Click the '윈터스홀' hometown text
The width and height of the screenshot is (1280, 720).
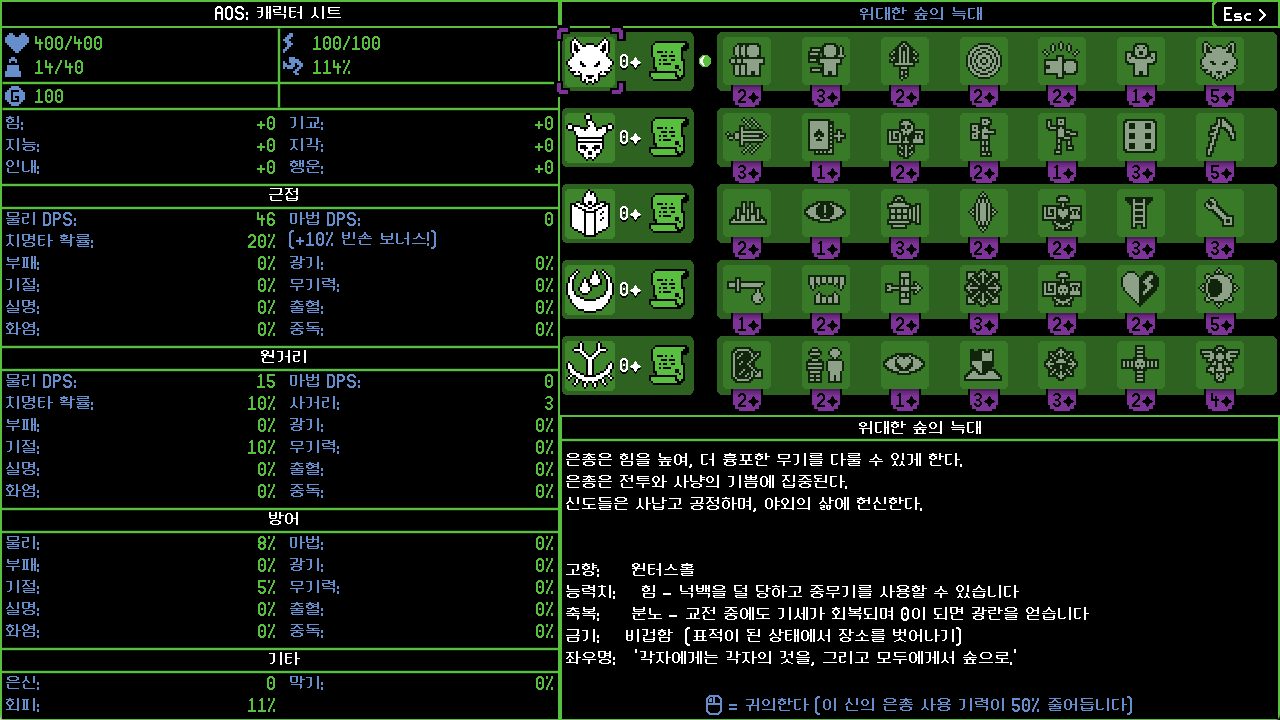coord(663,570)
